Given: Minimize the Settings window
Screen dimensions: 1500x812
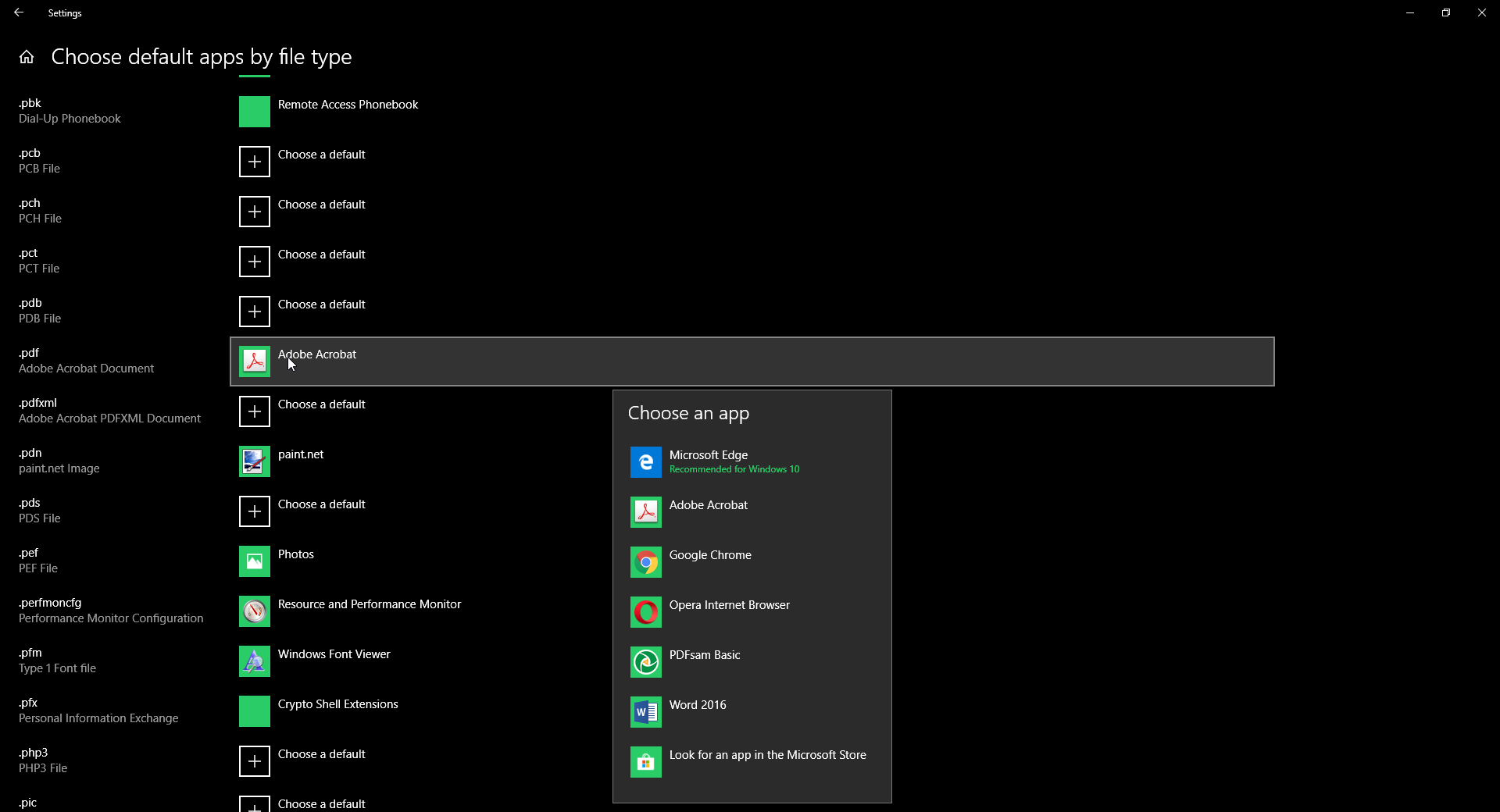Looking at the screenshot, I should coord(1410,12).
